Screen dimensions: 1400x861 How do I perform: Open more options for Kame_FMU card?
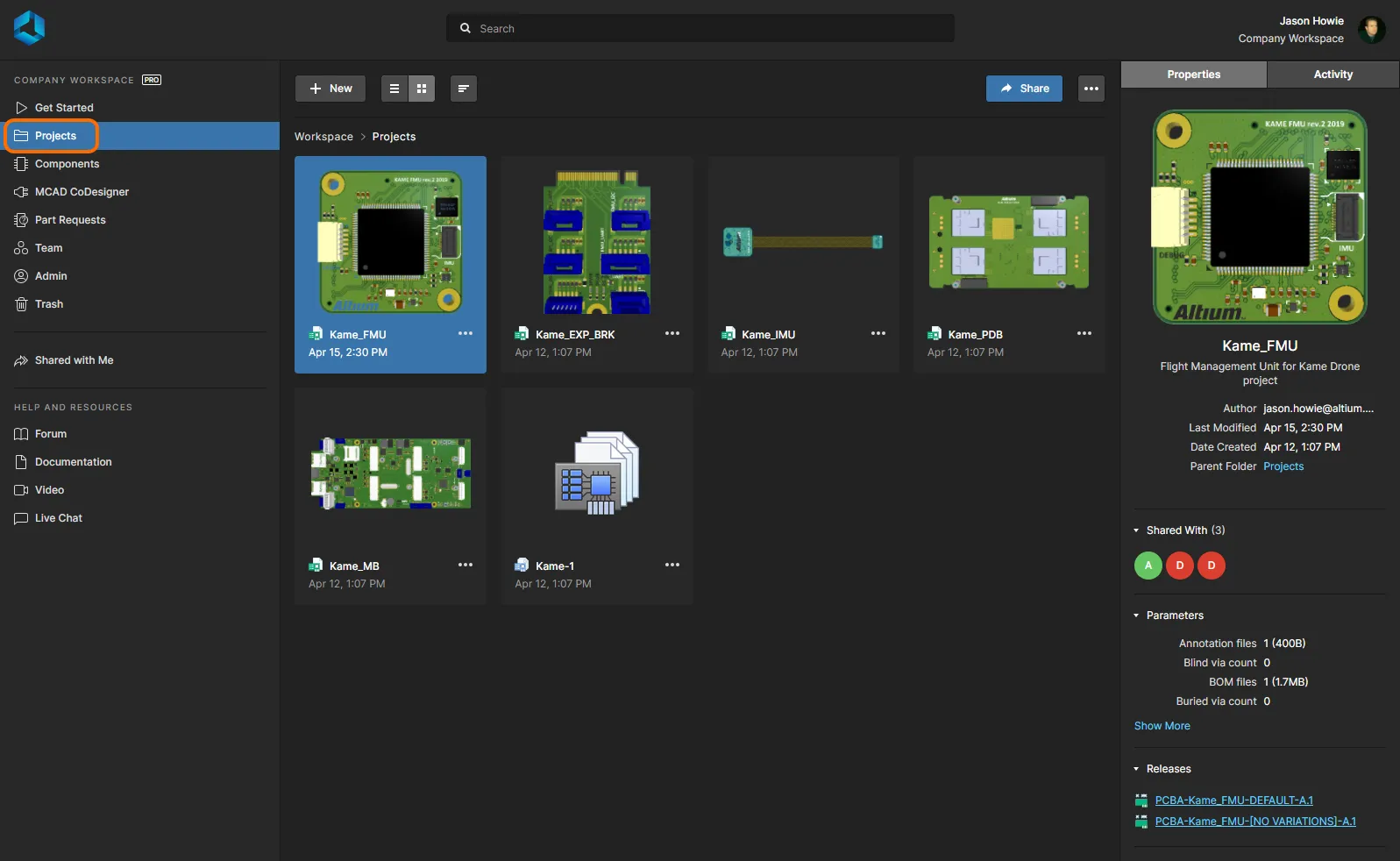[x=465, y=333]
